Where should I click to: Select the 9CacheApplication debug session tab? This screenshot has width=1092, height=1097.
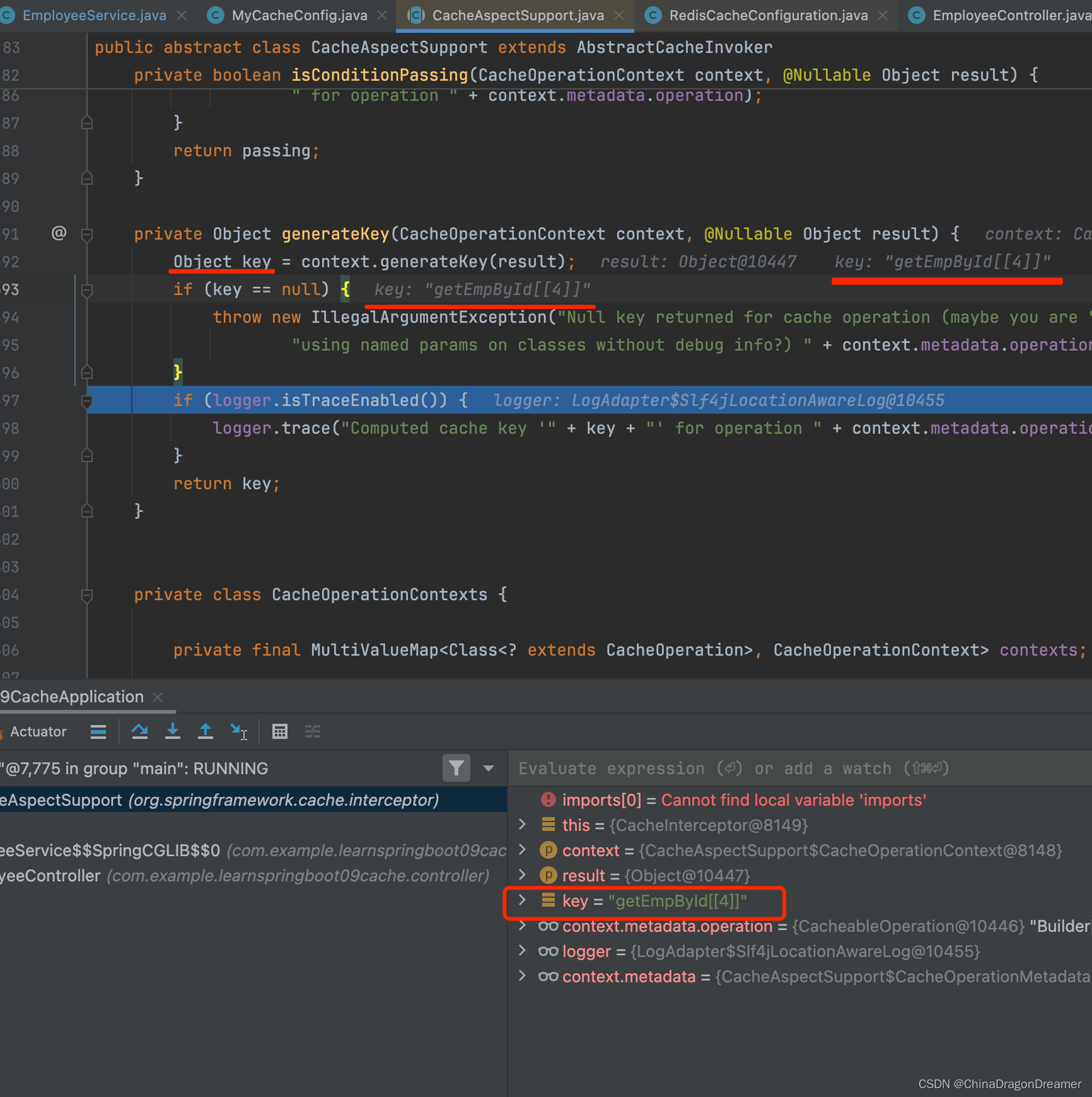(x=72, y=697)
